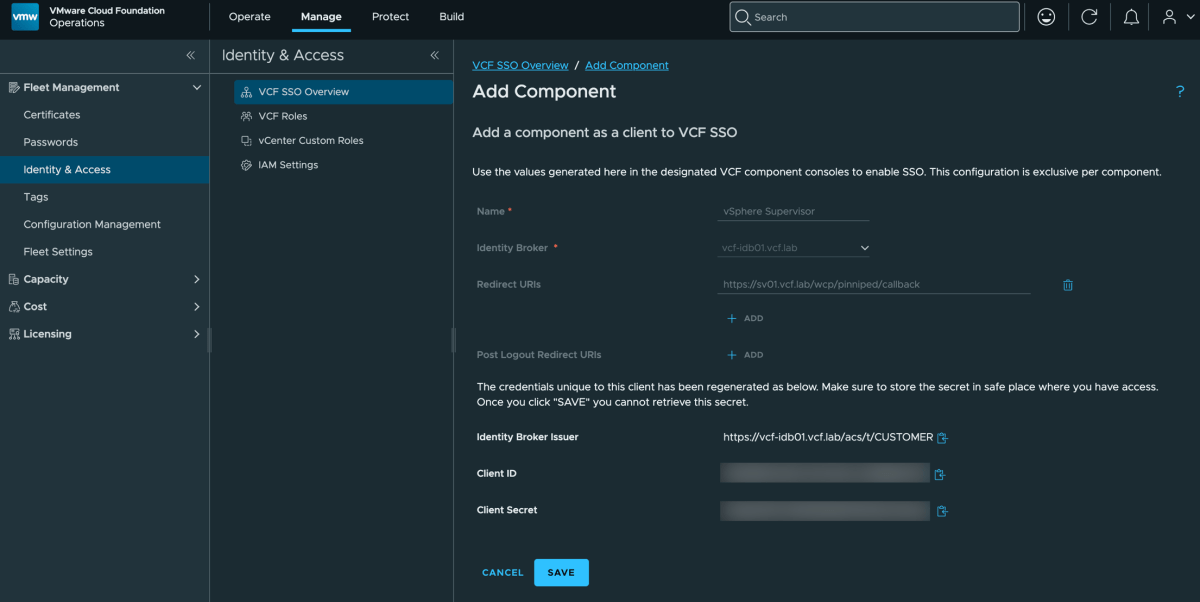Expand the Capacity section

tap(196, 280)
